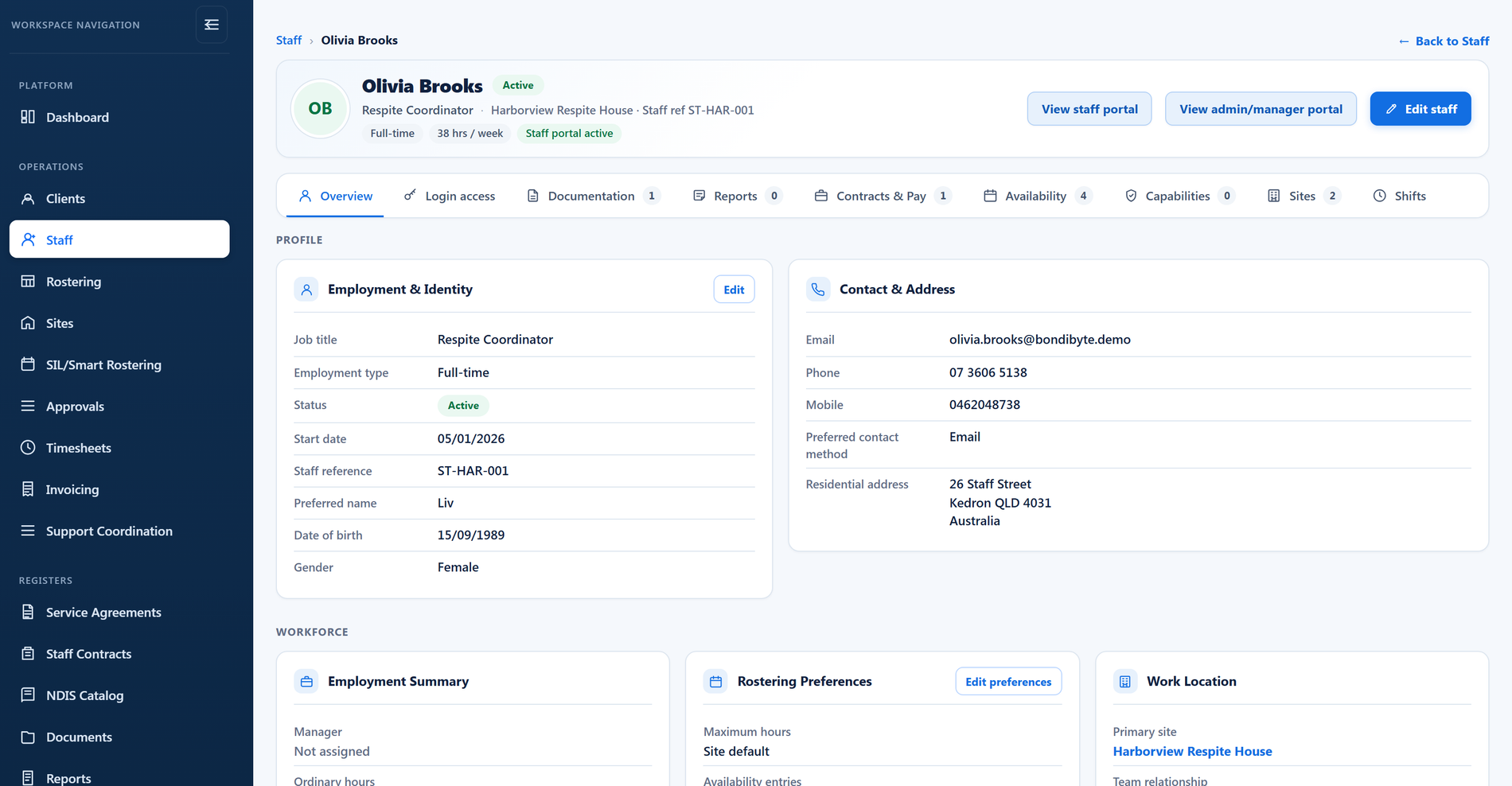This screenshot has height=786, width=1512.
Task: Click the date of birth 15/09/1989
Action: coord(471,535)
